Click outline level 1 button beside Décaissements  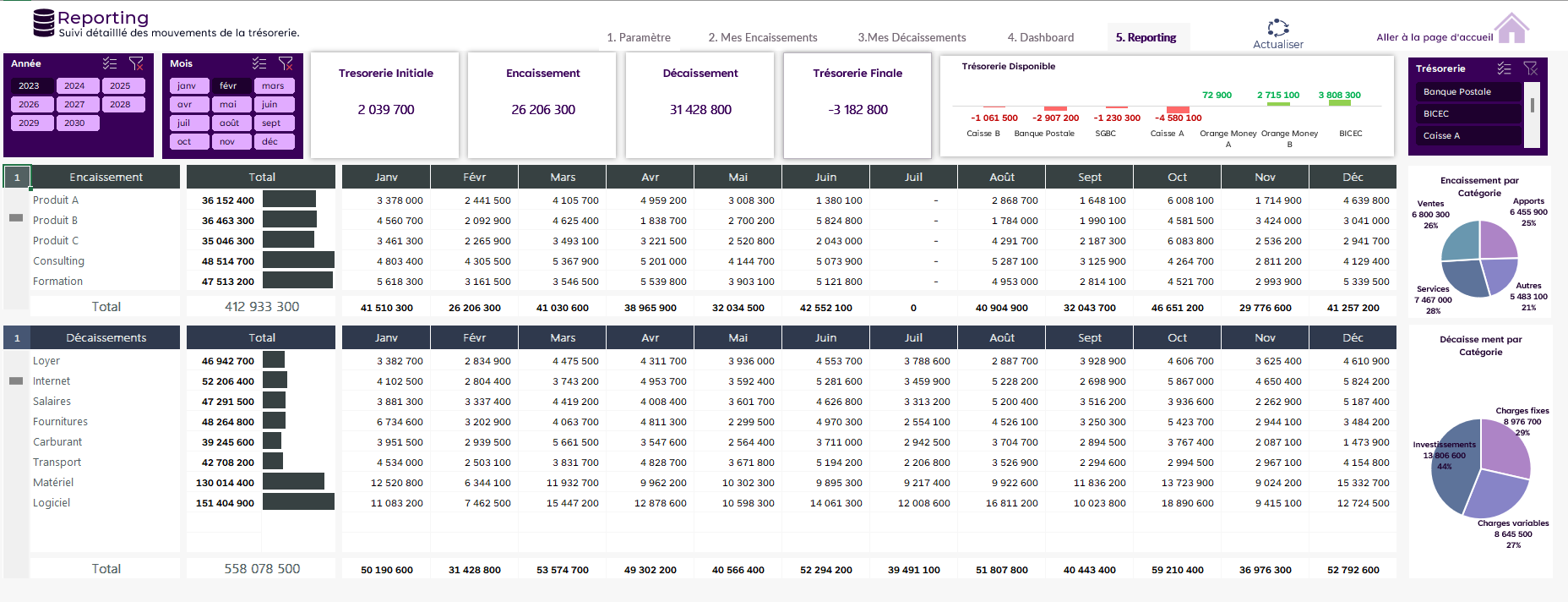click(x=17, y=337)
